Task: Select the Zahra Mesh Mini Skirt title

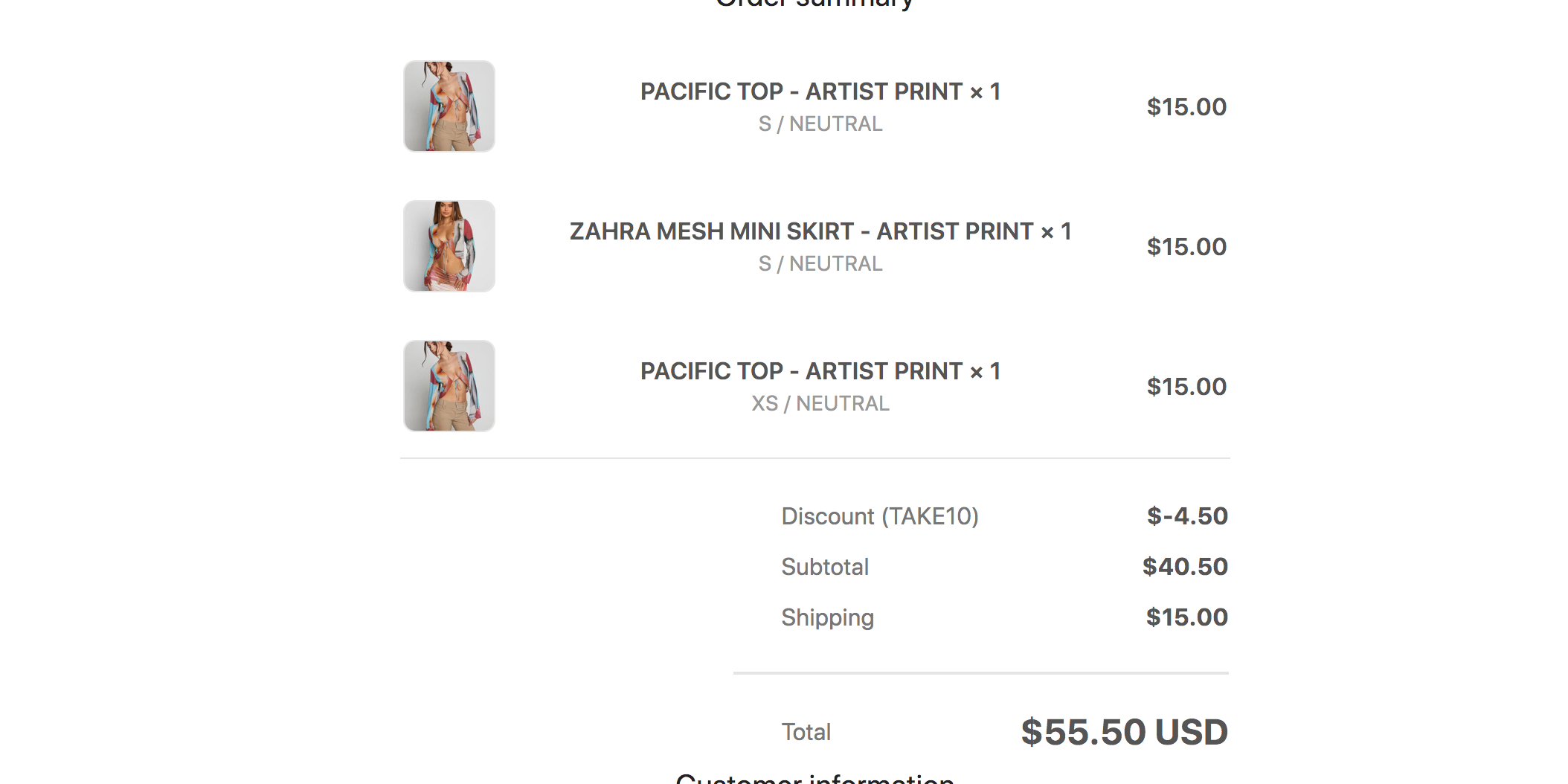Action: [820, 231]
